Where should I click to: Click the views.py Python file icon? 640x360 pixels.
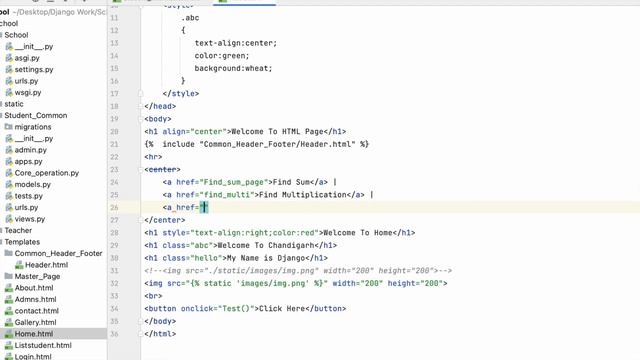point(9,219)
